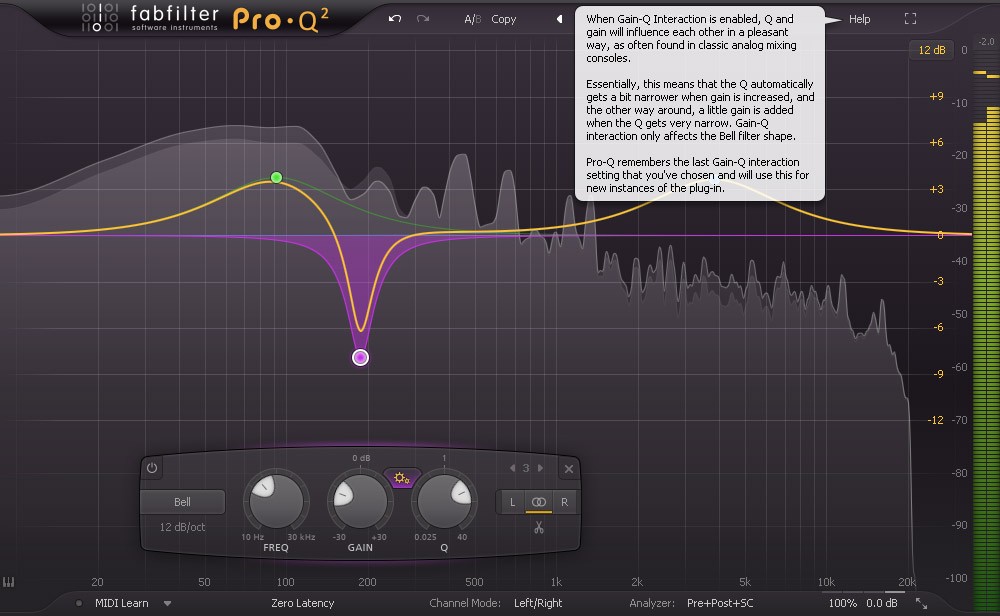Toggle the A/B state comparison
This screenshot has height=616, width=1000.
point(473,19)
